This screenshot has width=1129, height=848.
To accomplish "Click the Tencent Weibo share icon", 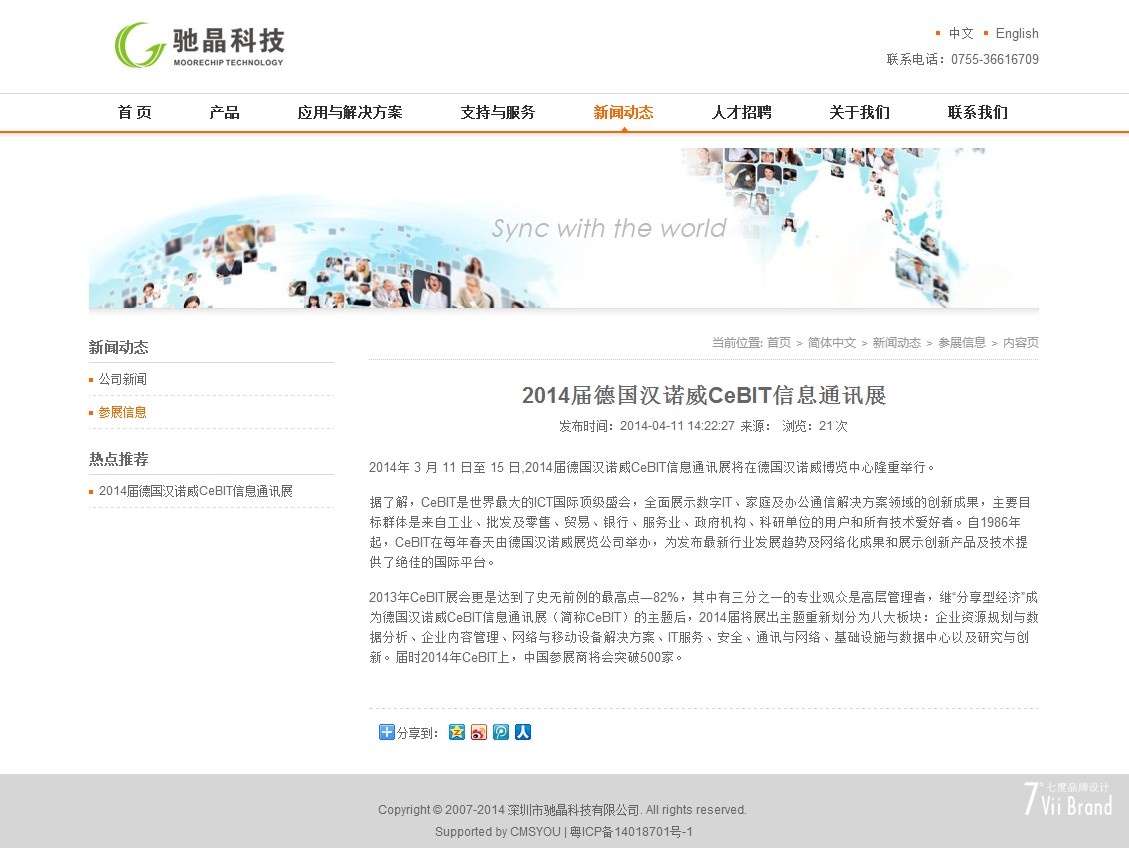I will (x=501, y=732).
